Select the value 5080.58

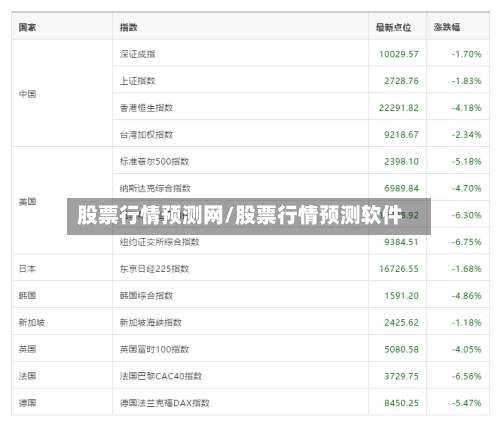pos(401,349)
